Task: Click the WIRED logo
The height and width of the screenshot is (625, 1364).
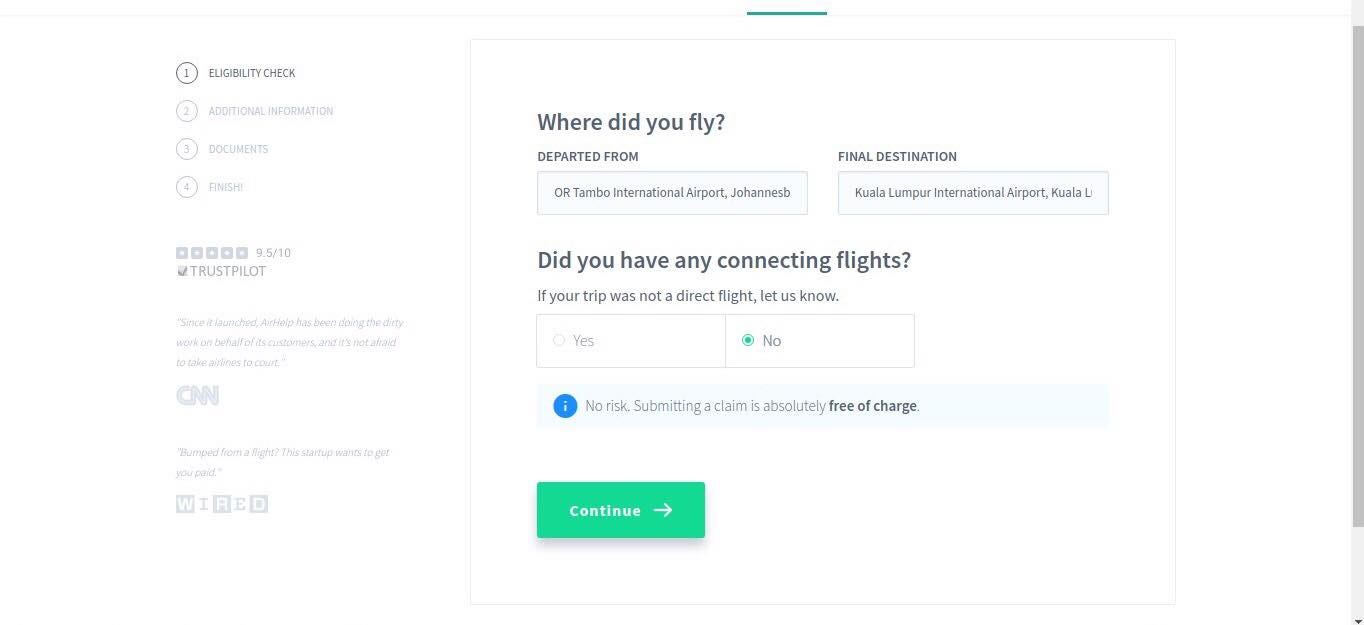Action: tap(222, 504)
